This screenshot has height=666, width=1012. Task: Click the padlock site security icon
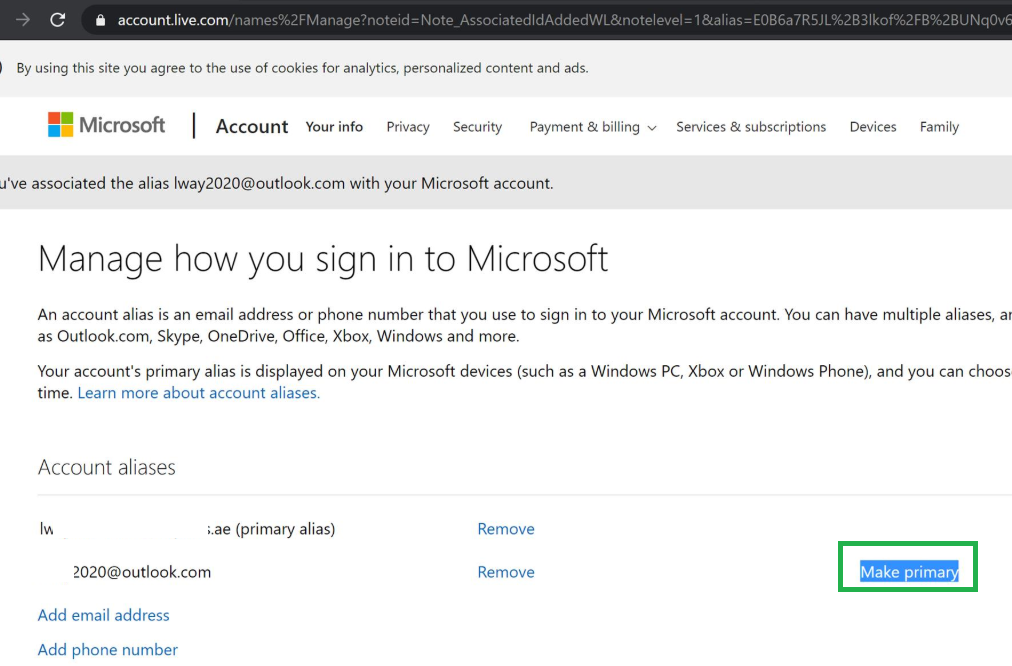100,21
